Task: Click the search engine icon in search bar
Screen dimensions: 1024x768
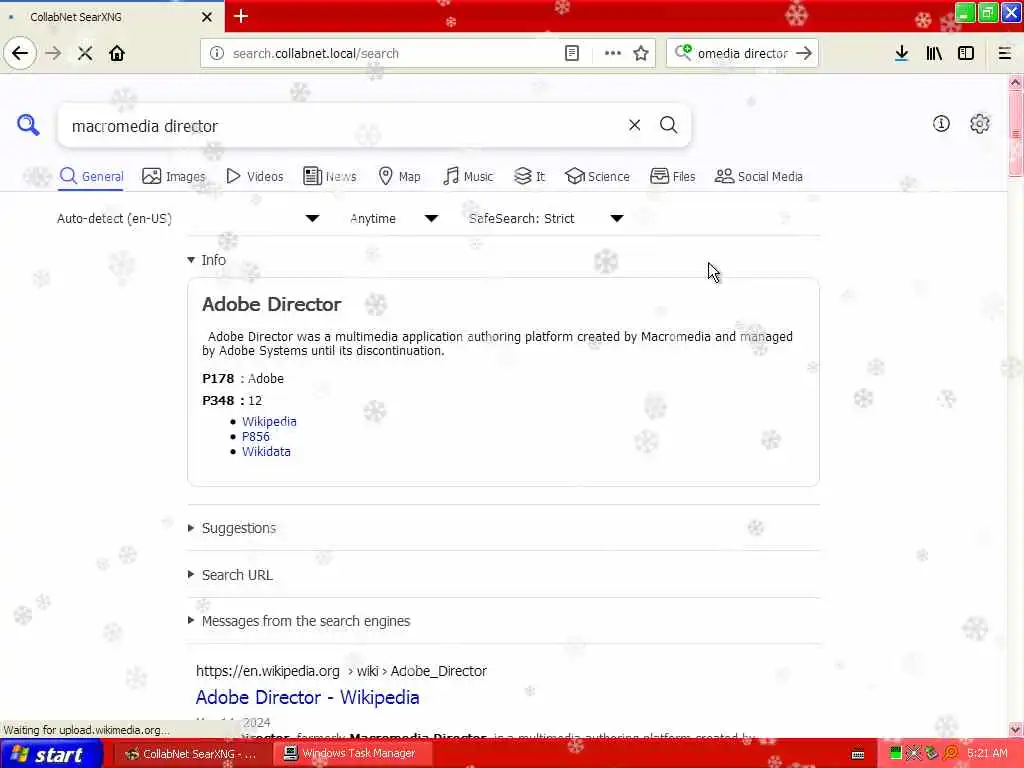Action: 683,52
